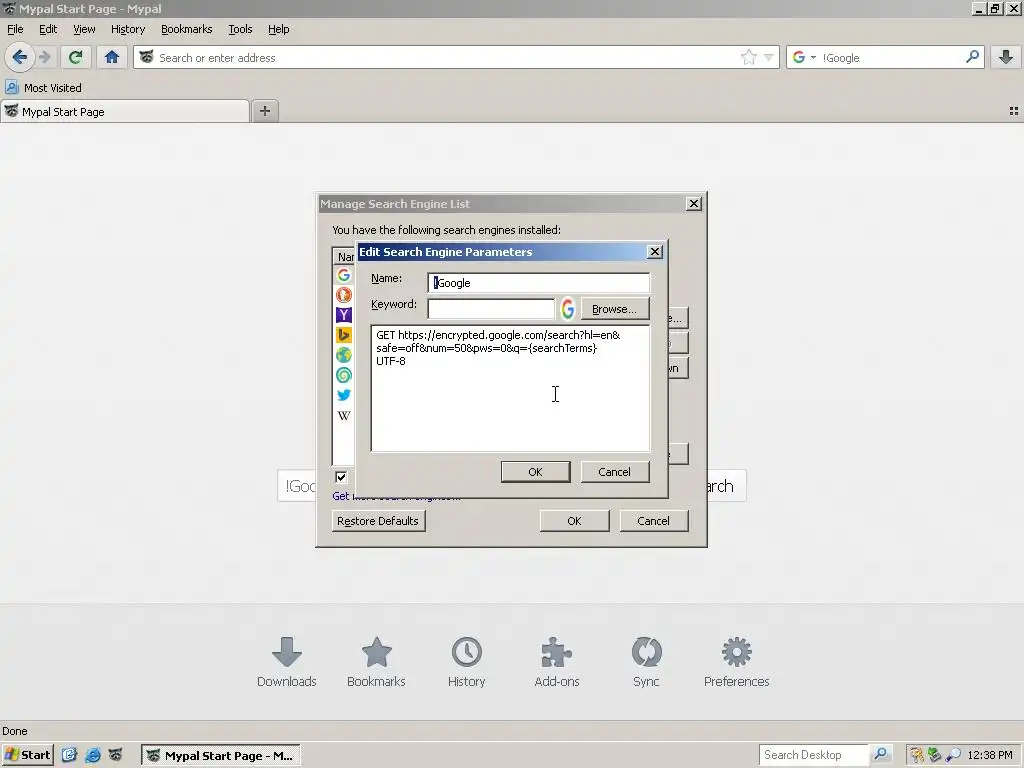
Task: Bookmark this page with the star icon
Action: 748,57
